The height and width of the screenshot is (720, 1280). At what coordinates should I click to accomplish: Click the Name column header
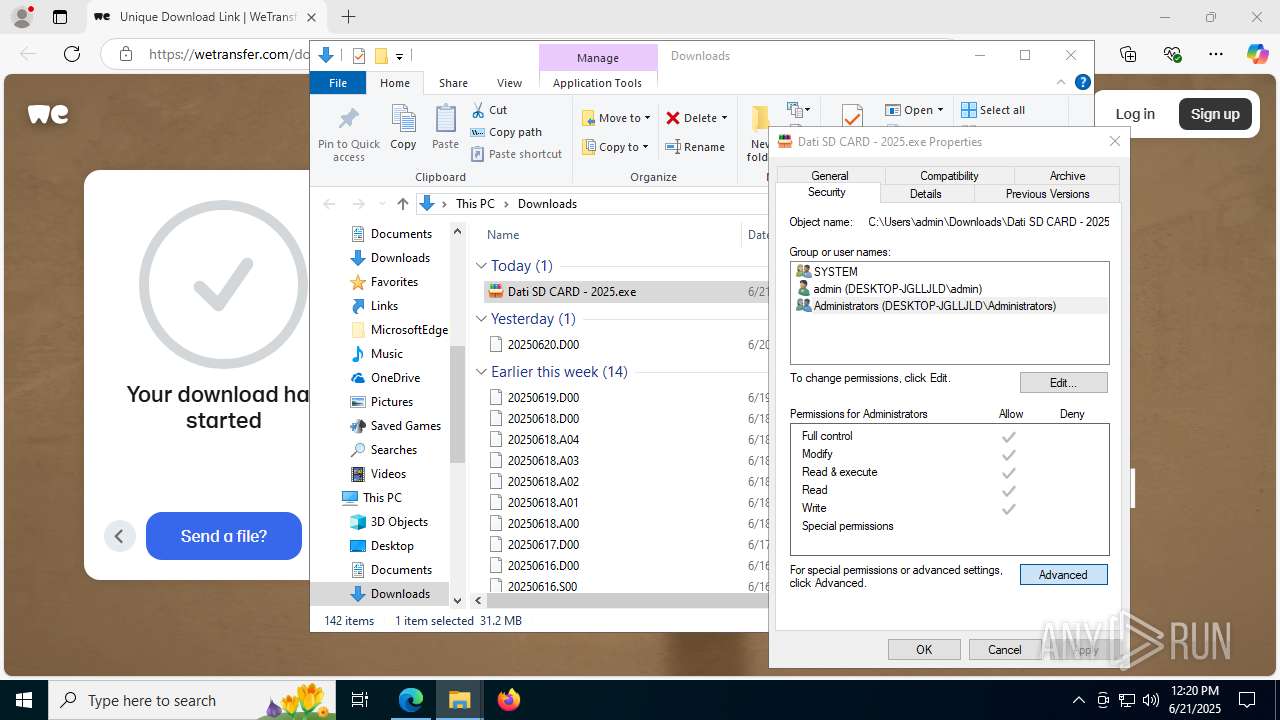(503, 234)
